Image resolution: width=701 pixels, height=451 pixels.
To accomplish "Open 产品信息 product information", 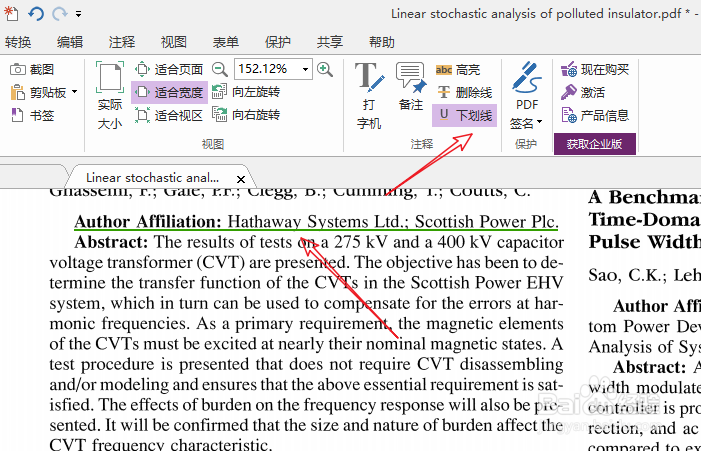I will (595, 115).
